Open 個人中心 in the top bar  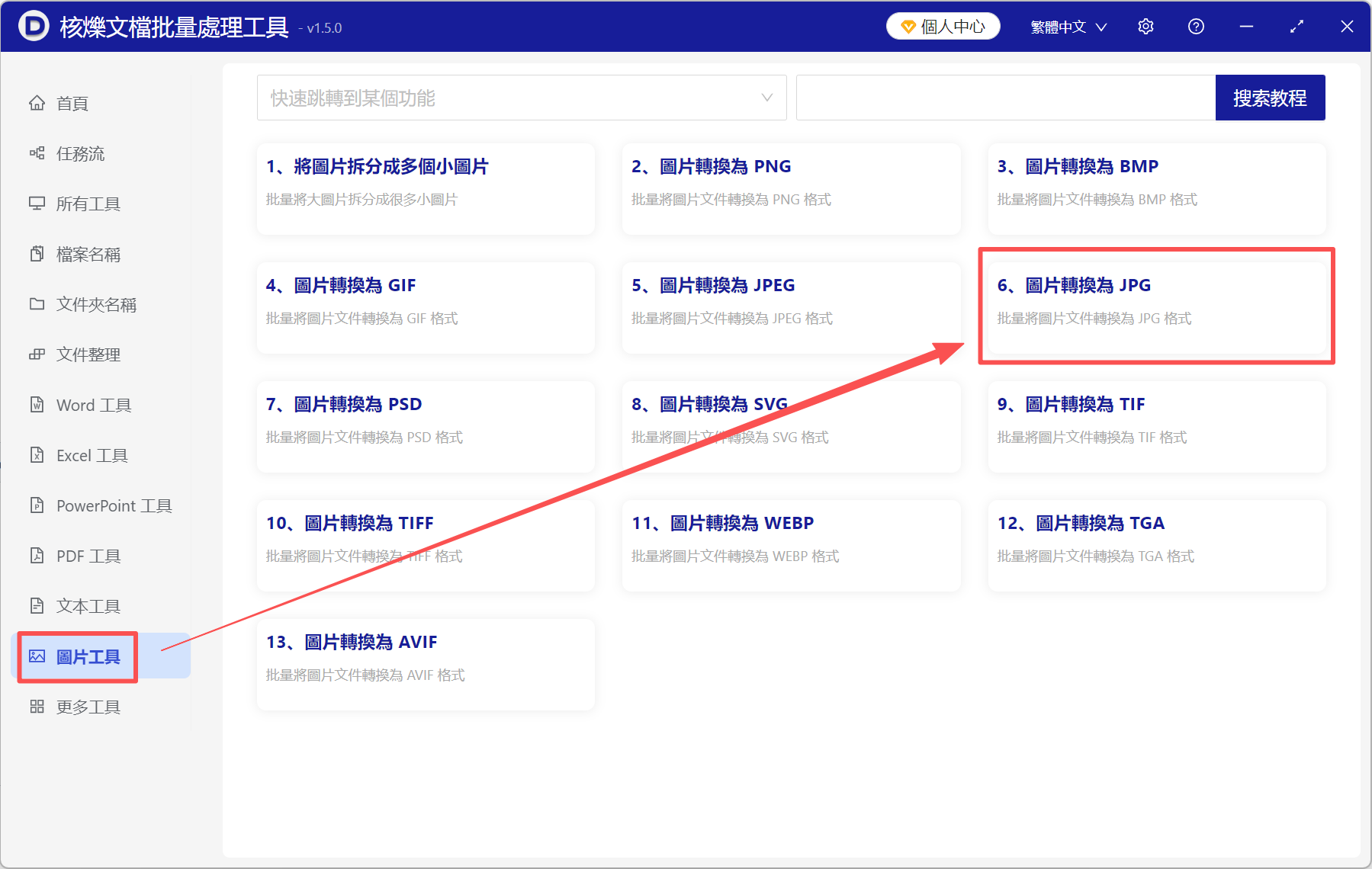(943, 25)
